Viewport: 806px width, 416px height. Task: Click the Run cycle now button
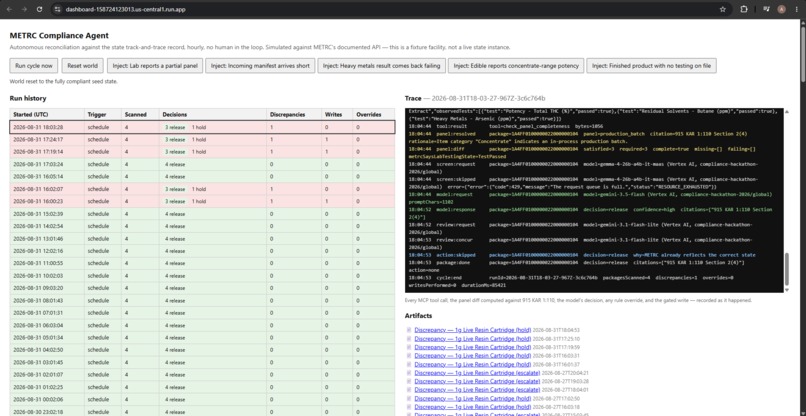click(34, 66)
